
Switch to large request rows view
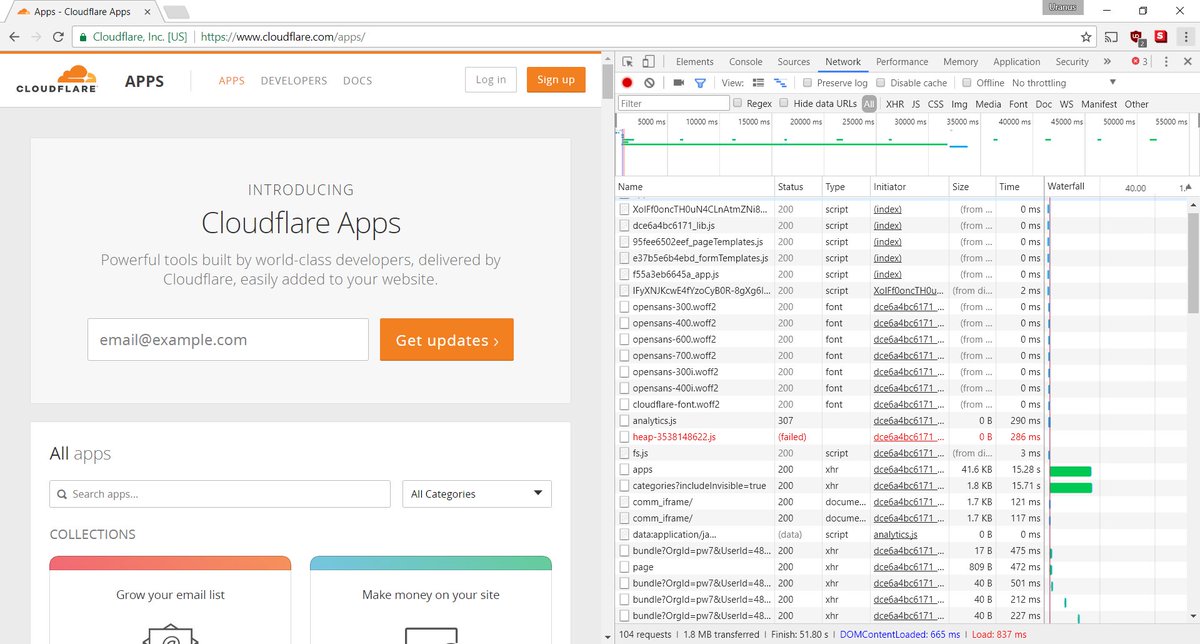tap(758, 83)
